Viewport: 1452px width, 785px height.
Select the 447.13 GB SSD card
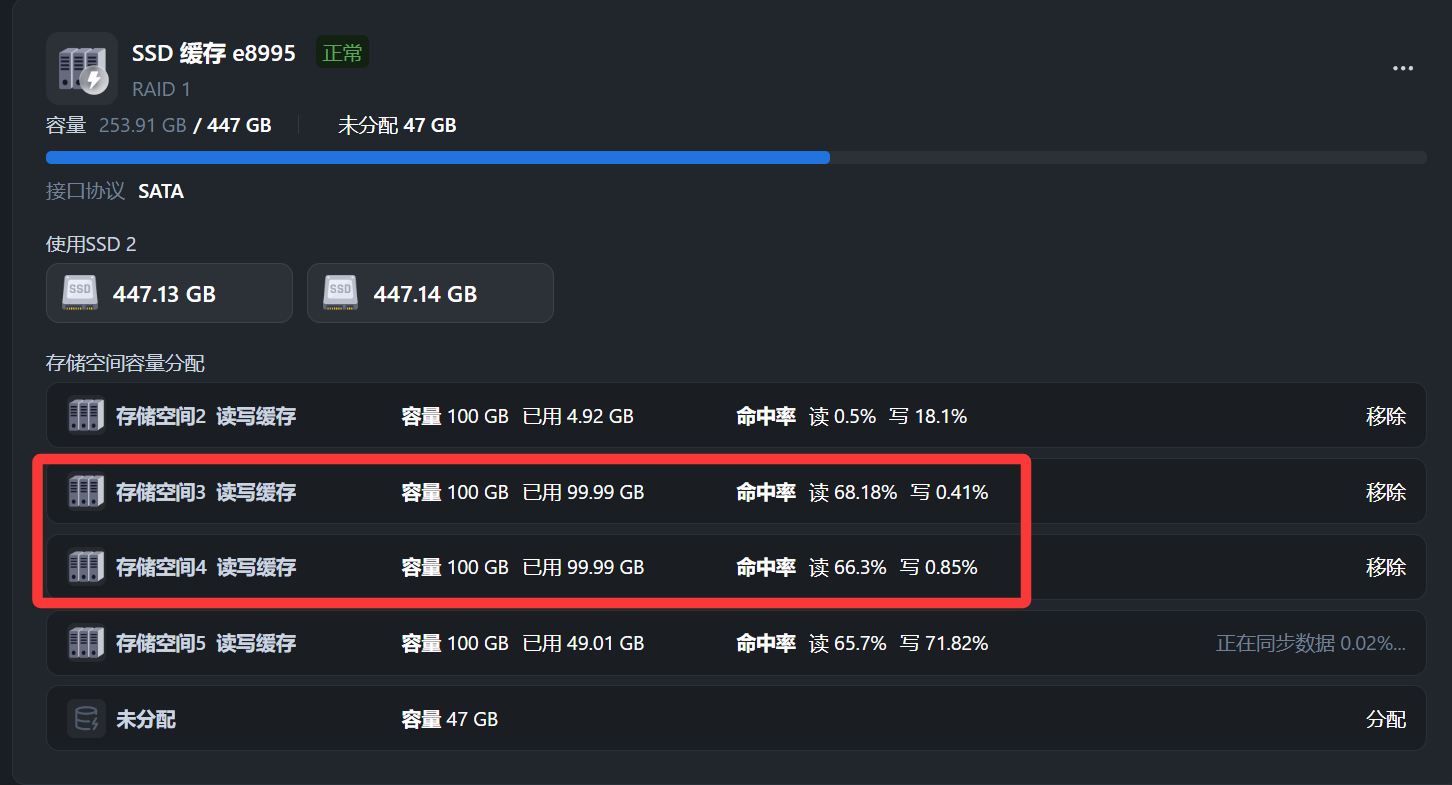click(169, 293)
